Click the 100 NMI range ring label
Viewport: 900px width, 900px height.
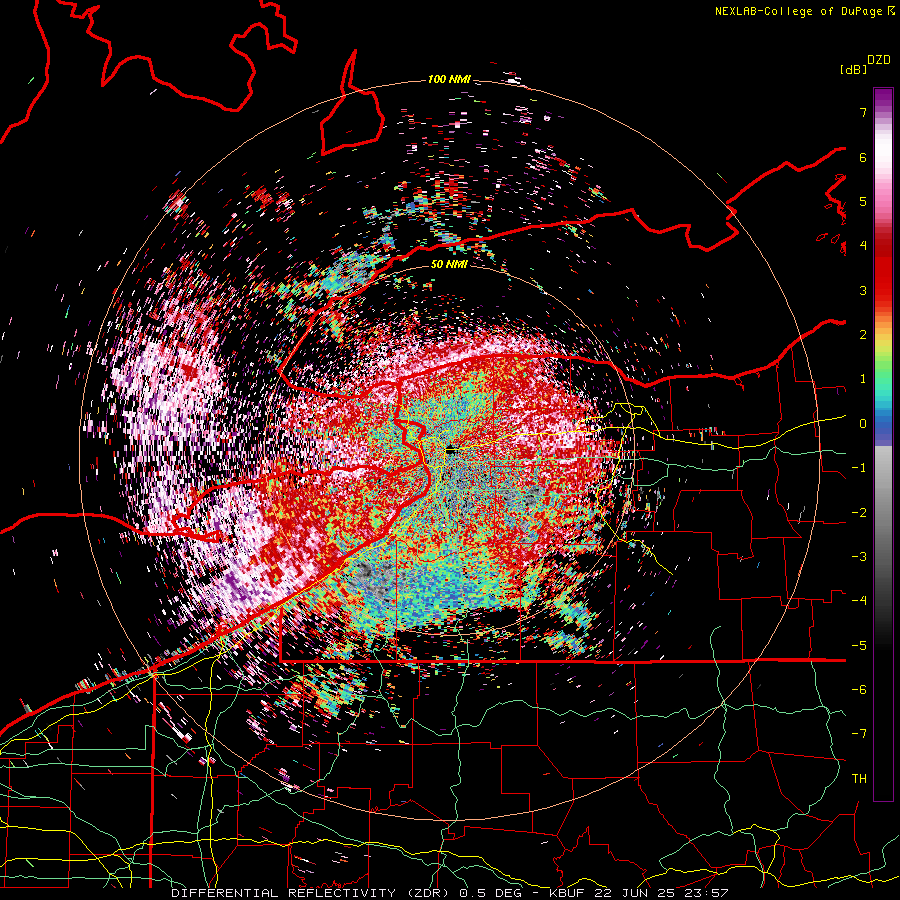click(449, 79)
